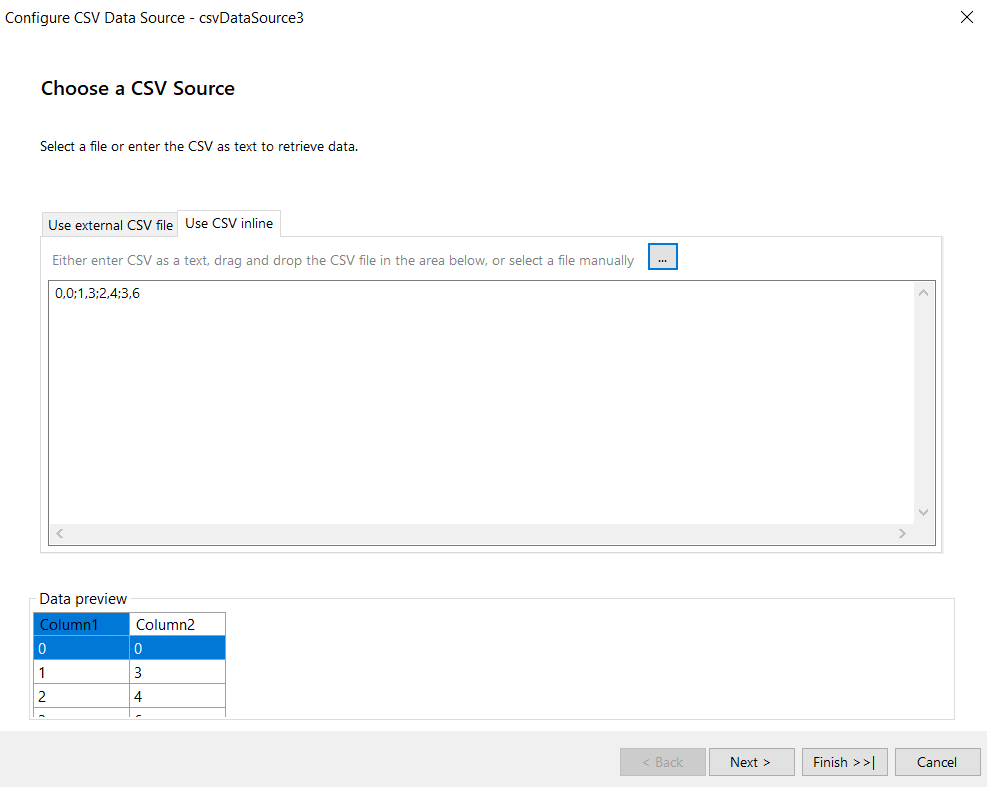
Task: Select the Column1 header in Data preview
Action: pos(81,624)
